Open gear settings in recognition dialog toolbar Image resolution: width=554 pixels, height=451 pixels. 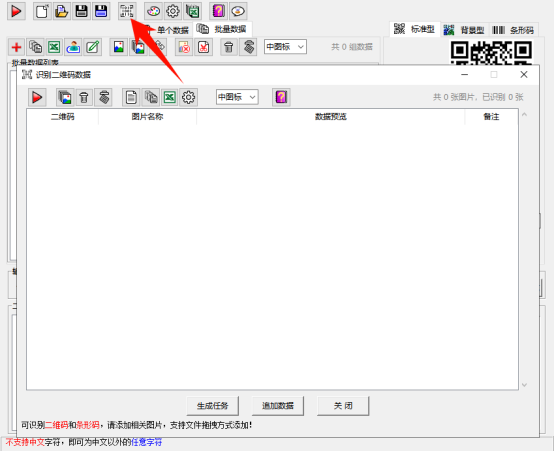[189, 97]
